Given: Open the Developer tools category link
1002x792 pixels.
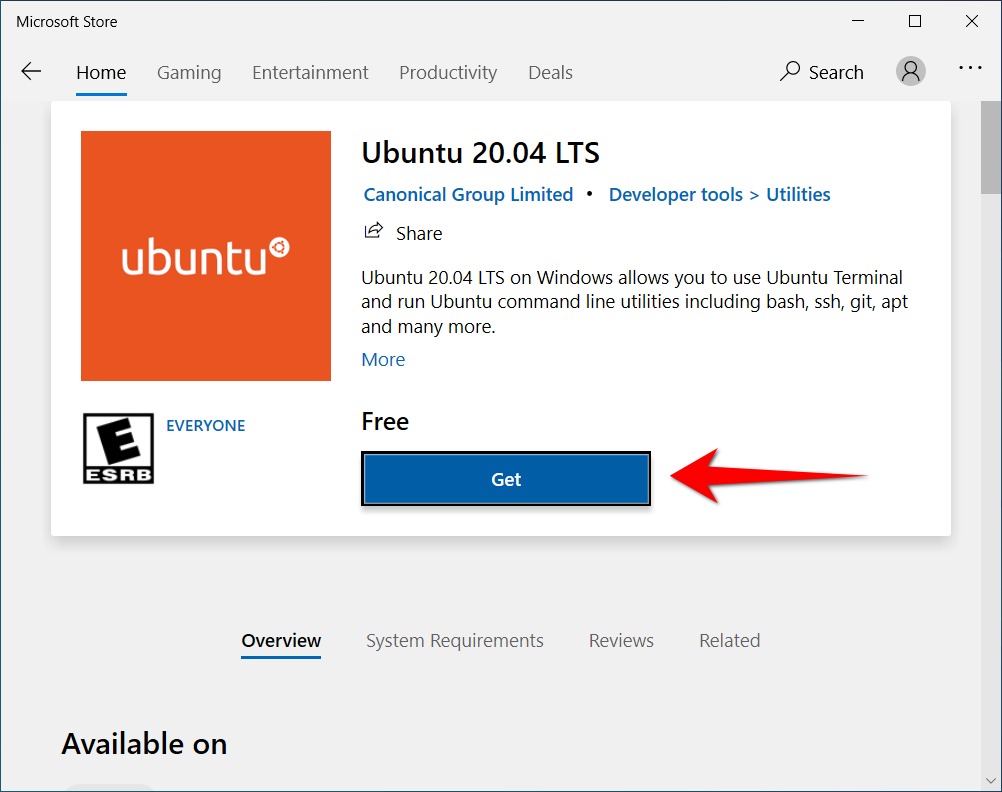Looking at the screenshot, I should 675,194.
